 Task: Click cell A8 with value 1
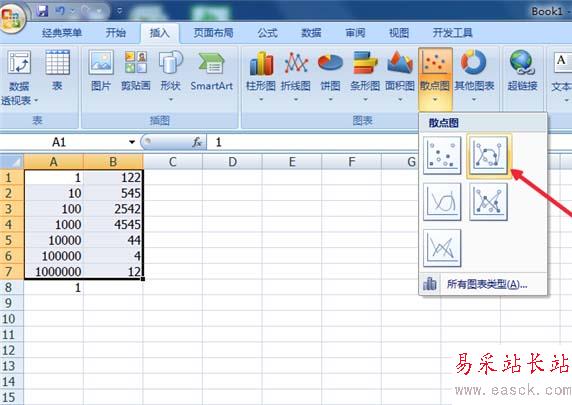tap(54, 288)
